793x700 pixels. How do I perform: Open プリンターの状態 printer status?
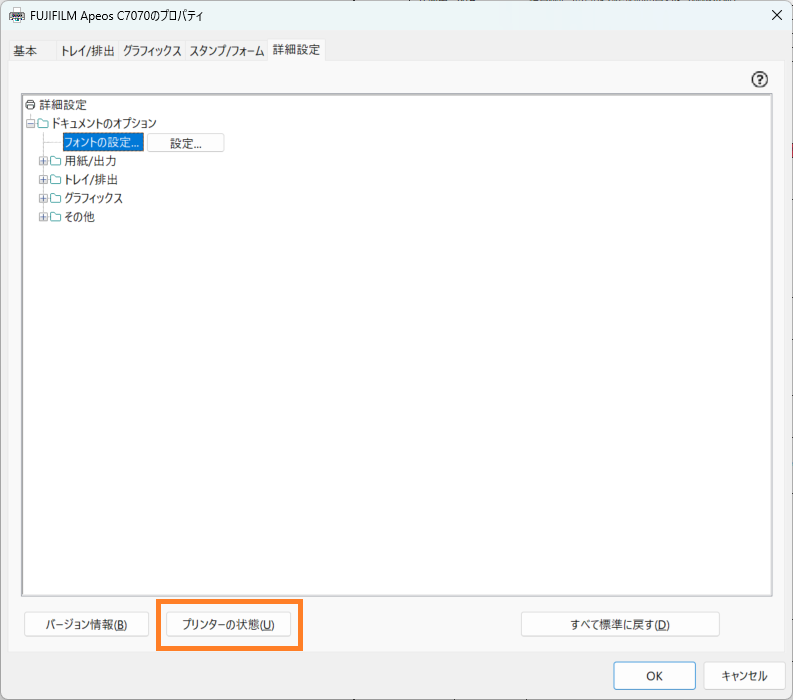[228, 625]
